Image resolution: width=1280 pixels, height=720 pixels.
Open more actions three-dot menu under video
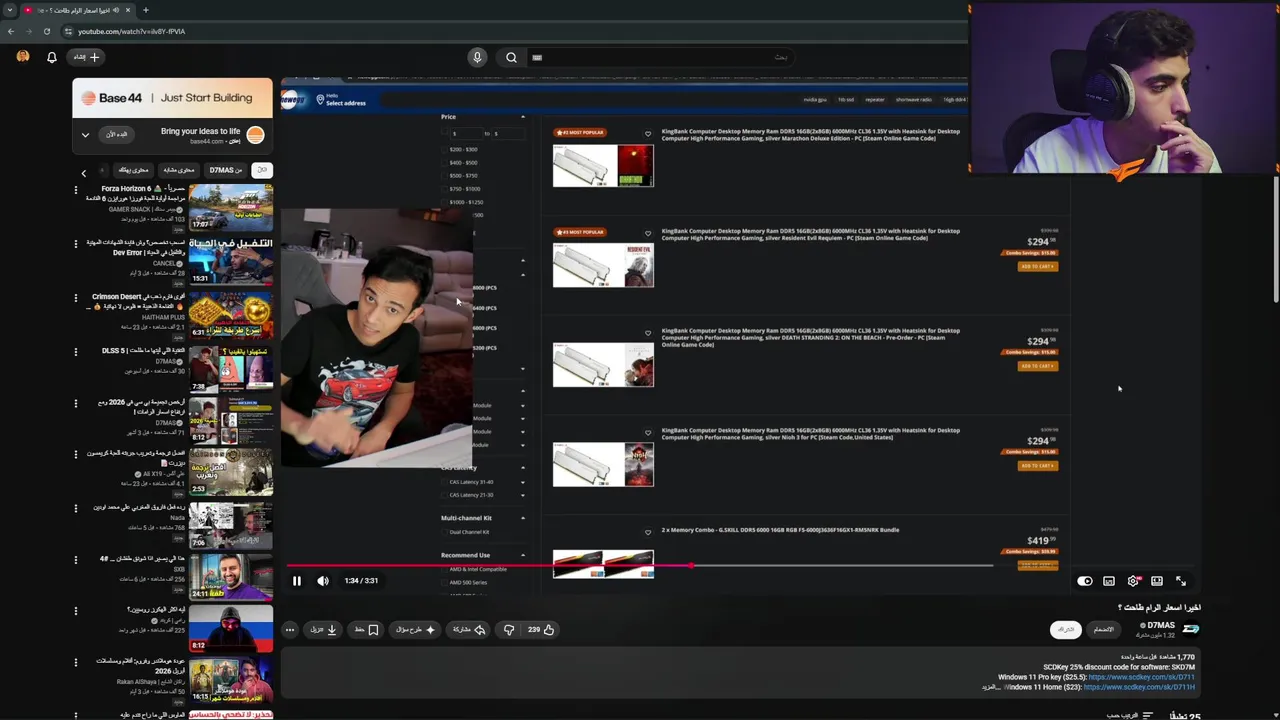click(x=290, y=630)
